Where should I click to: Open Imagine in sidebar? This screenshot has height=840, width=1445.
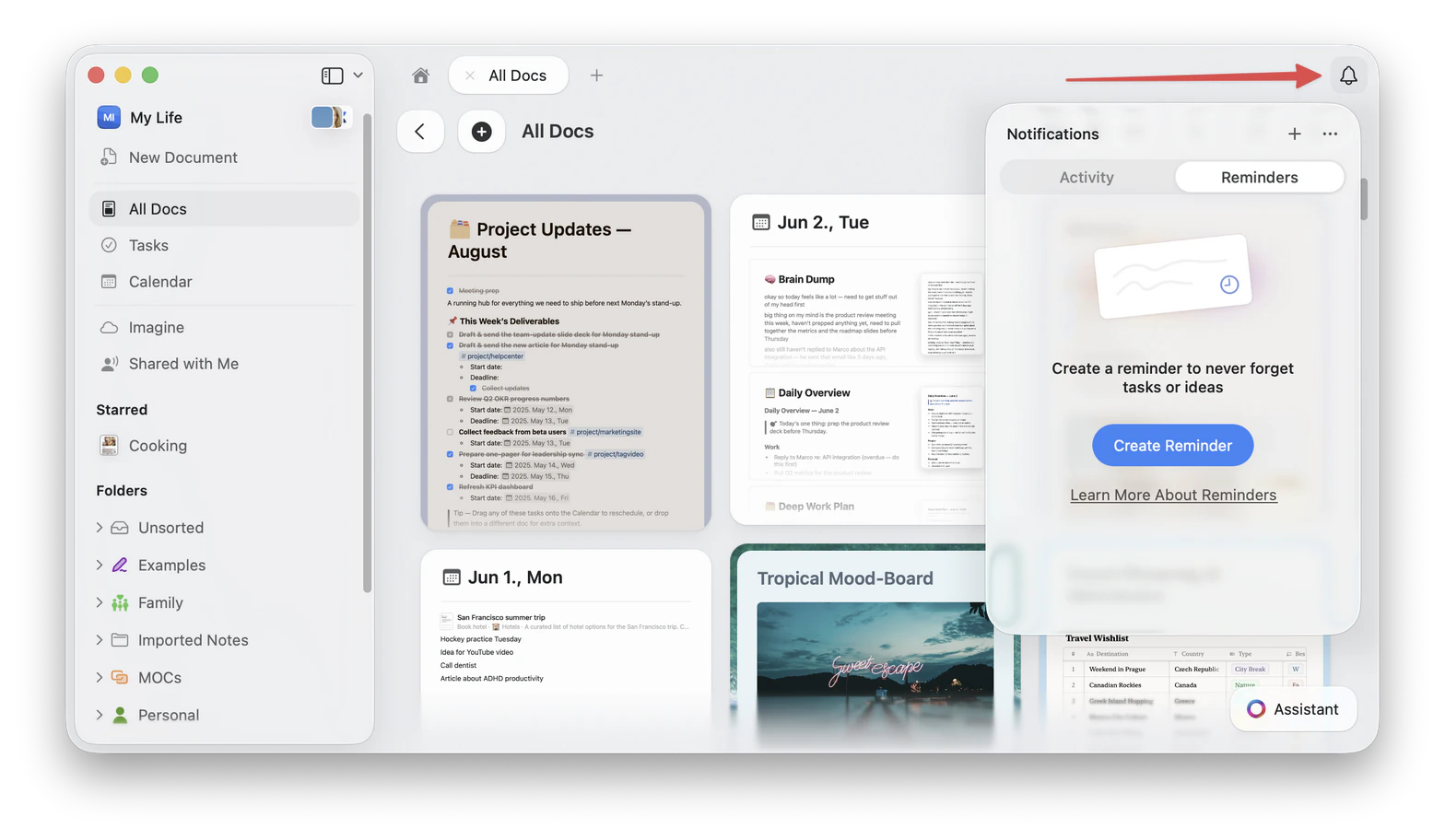pyautogui.click(x=224, y=327)
